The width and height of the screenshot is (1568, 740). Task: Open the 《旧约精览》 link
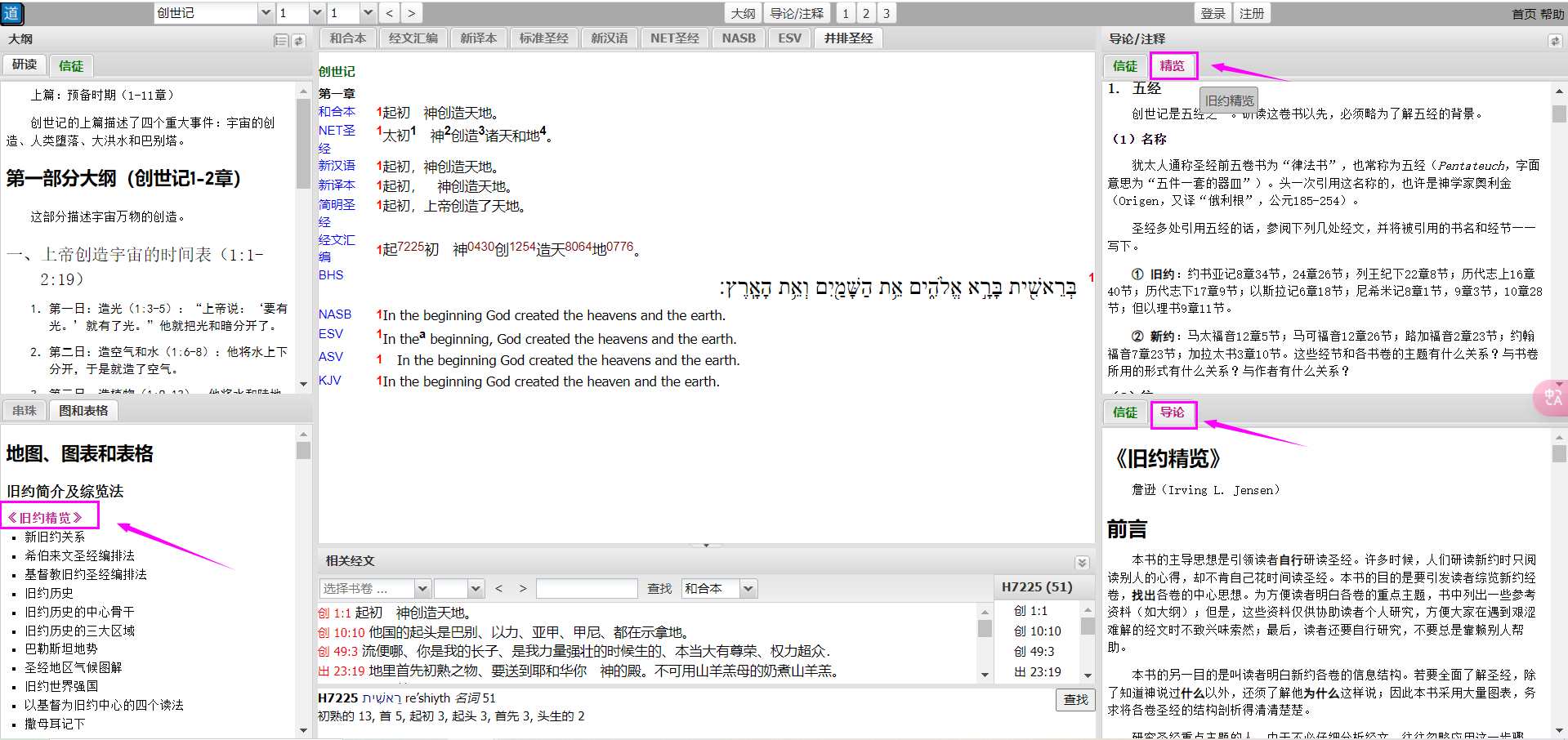click(46, 517)
